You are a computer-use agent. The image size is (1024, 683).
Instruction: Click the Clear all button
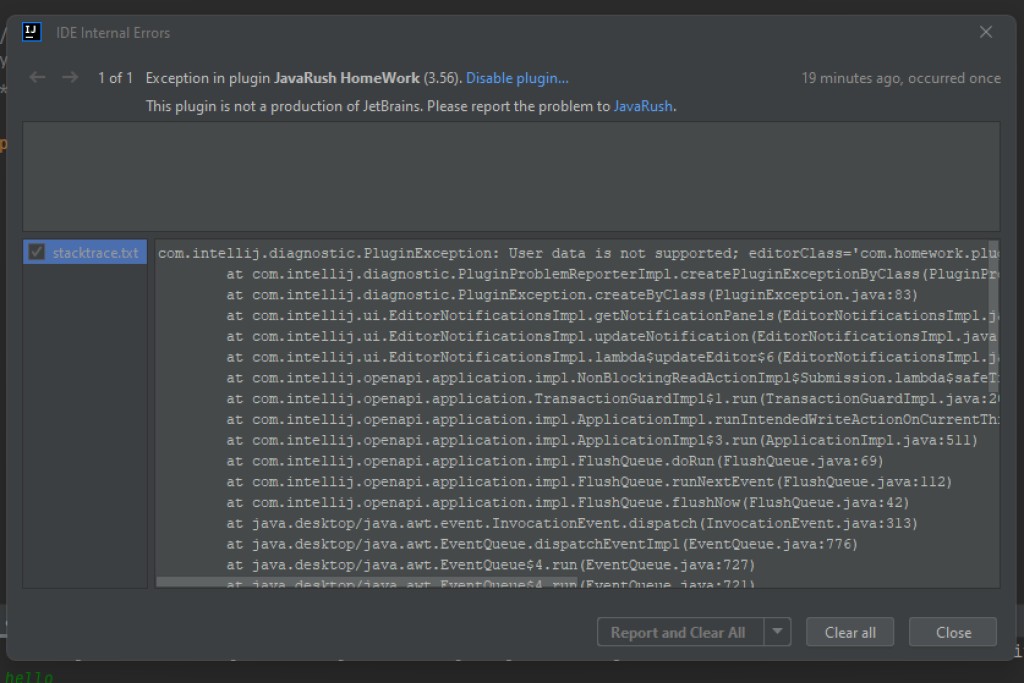click(849, 631)
